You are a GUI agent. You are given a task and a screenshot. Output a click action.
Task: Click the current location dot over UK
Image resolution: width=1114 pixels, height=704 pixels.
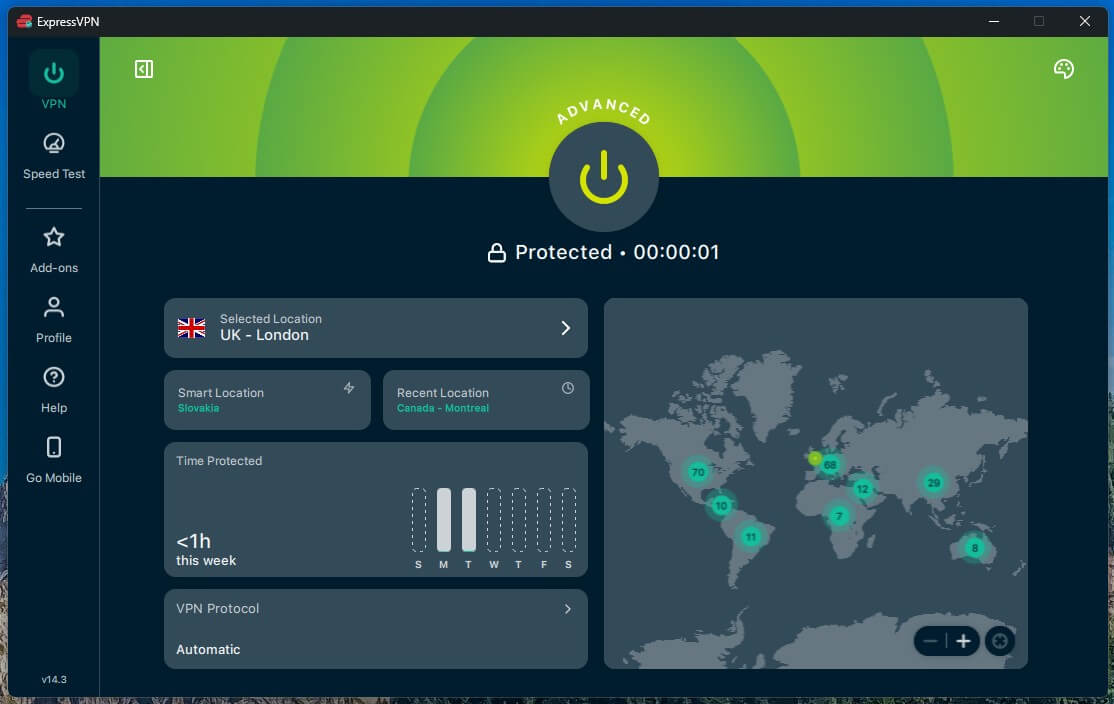pyautogui.click(x=815, y=458)
